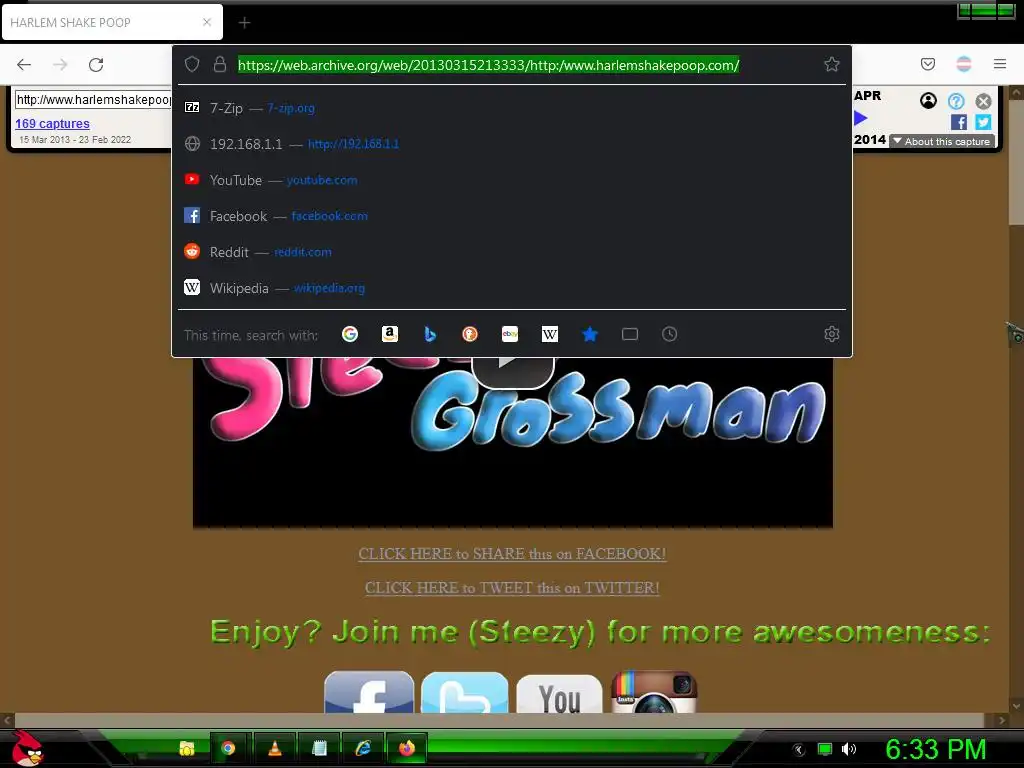Image resolution: width=1024 pixels, height=768 pixels.
Task: Search this time with Google
Action: click(x=350, y=334)
